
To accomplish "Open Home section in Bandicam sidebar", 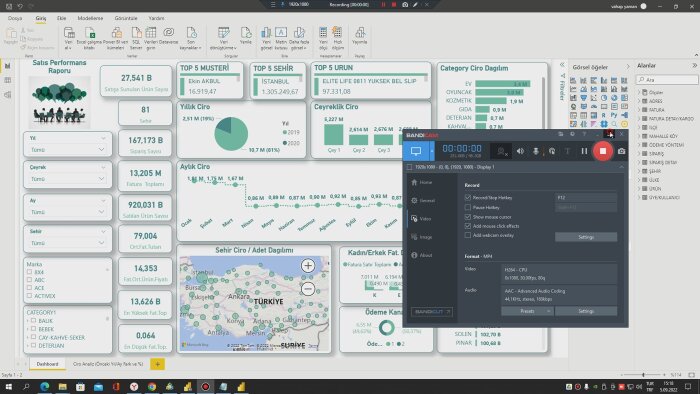I will pyautogui.click(x=422, y=182).
